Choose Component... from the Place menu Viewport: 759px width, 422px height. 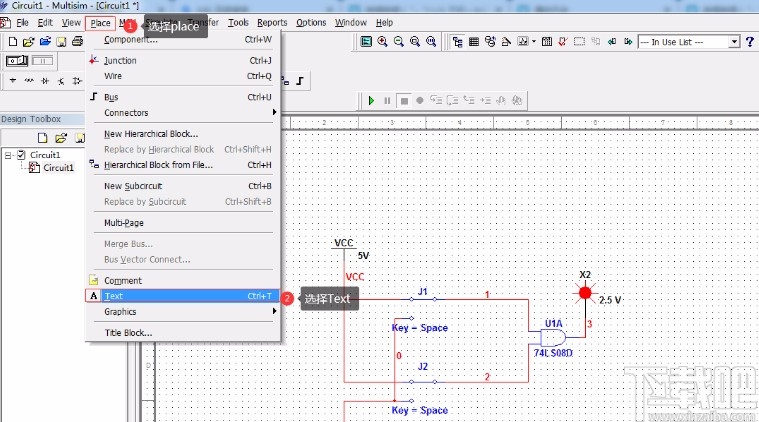tap(184, 40)
